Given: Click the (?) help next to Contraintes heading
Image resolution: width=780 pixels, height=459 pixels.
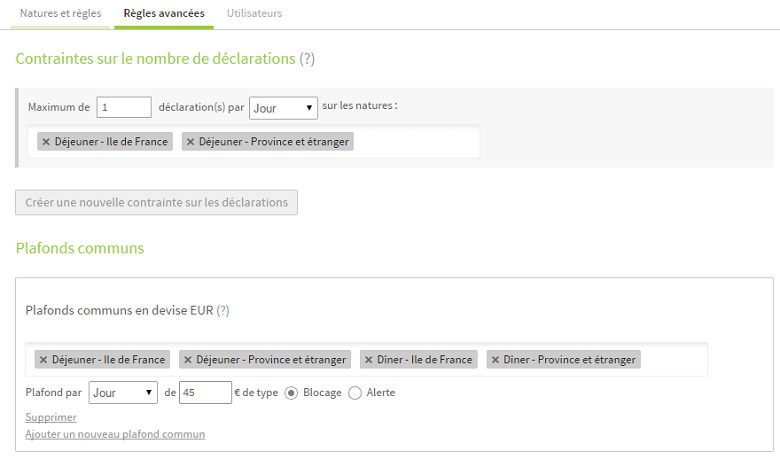Looking at the screenshot, I should 307,59.
